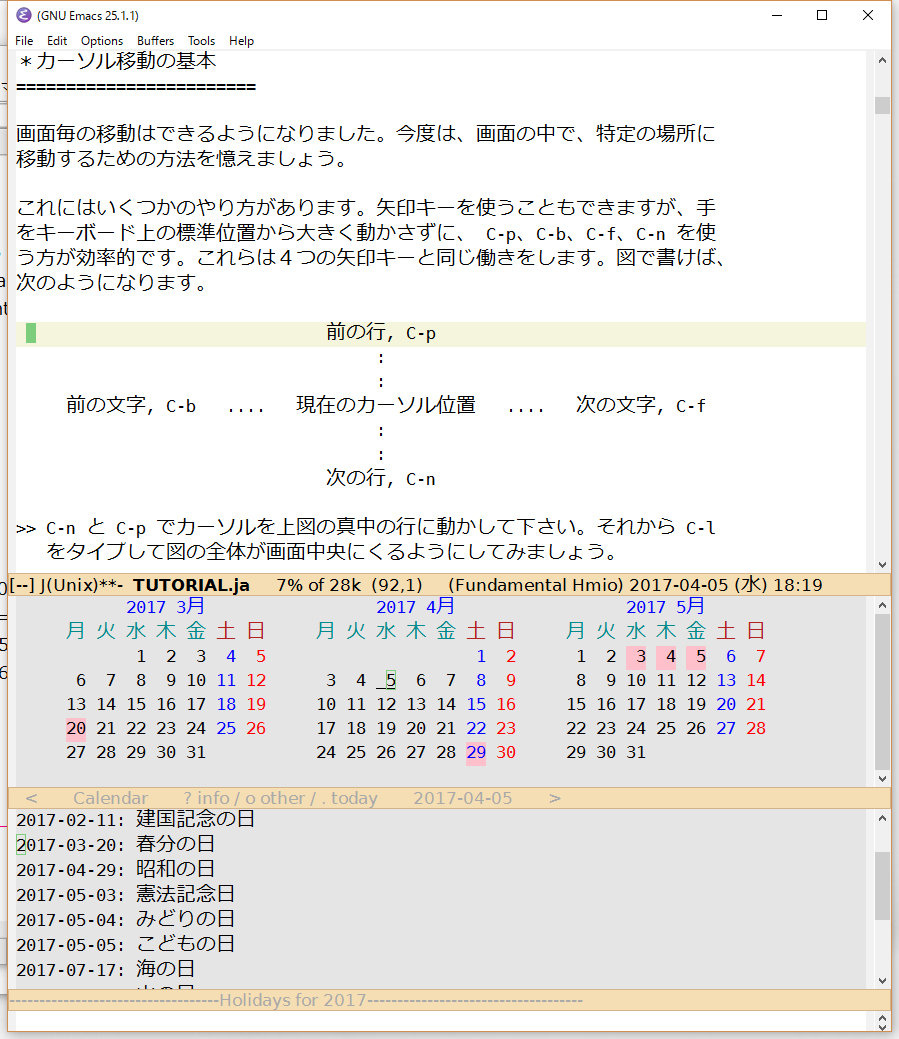Viewport: 899px width, 1039px height.
Task: Select highlighted March 20 in the calendar
Action: 76,728
